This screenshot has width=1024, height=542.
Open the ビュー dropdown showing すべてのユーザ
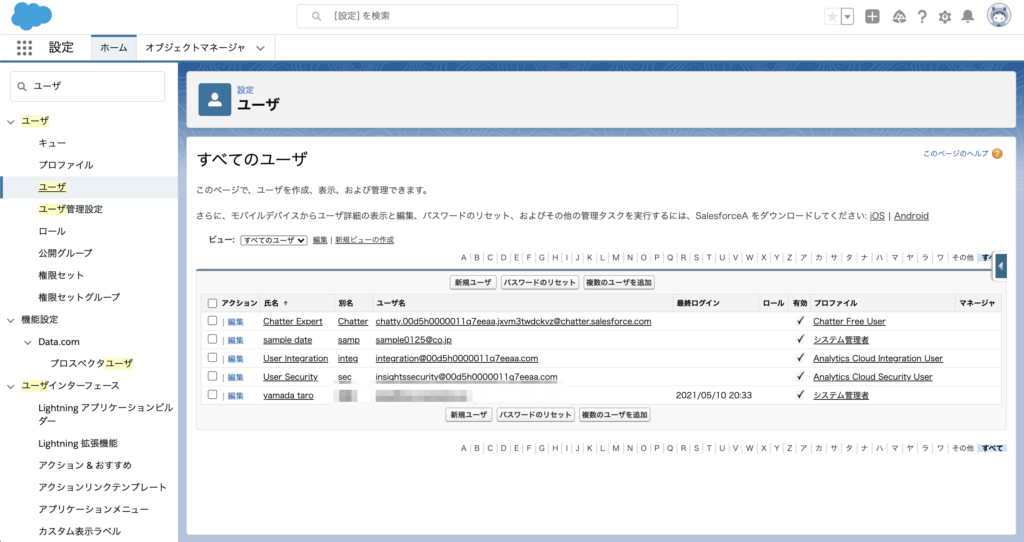pyautogui.click(x=274, y=240)
